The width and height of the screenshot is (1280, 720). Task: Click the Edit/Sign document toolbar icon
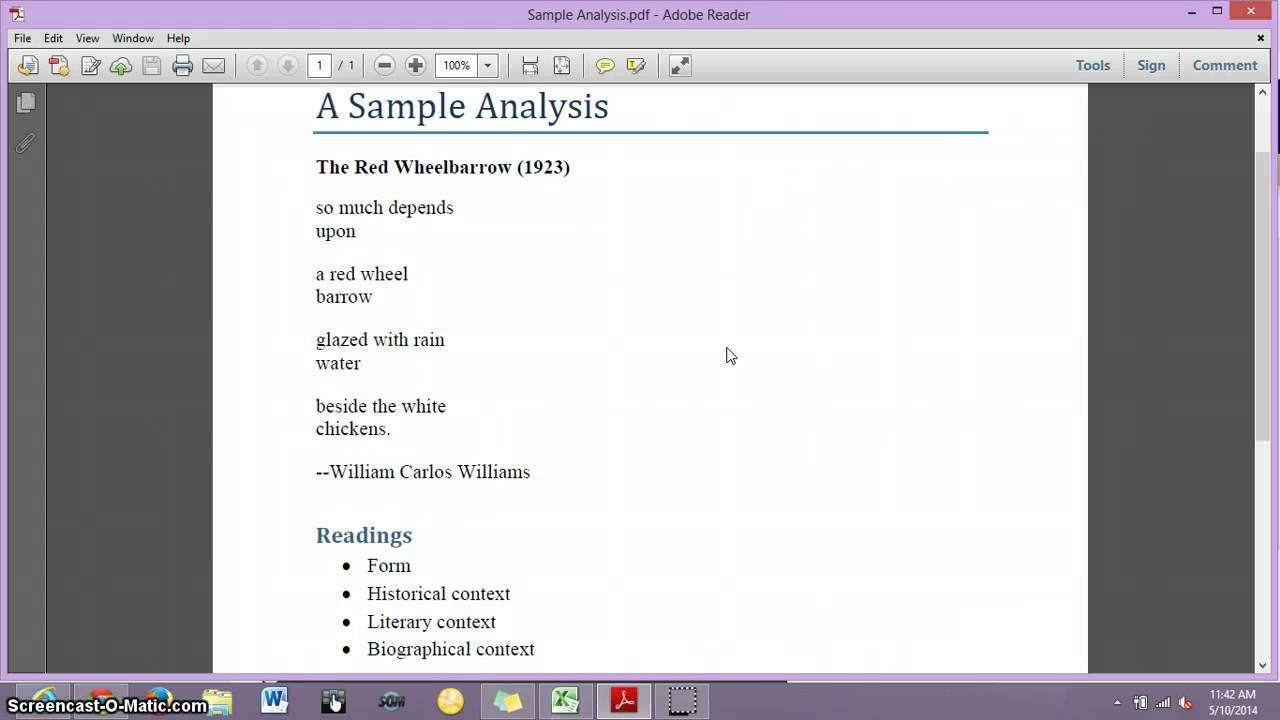(x=90, y=66)
